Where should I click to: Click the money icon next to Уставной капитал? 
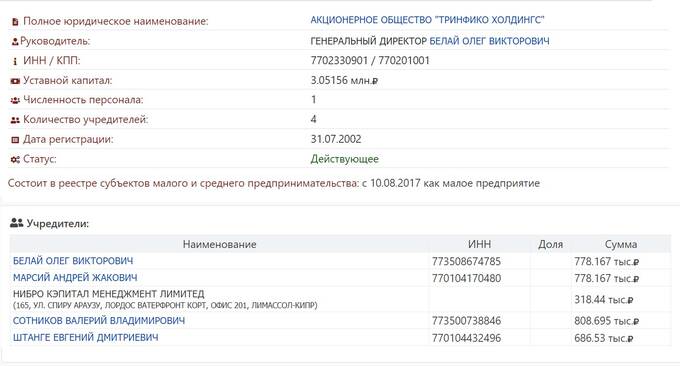tap(15, 81)
